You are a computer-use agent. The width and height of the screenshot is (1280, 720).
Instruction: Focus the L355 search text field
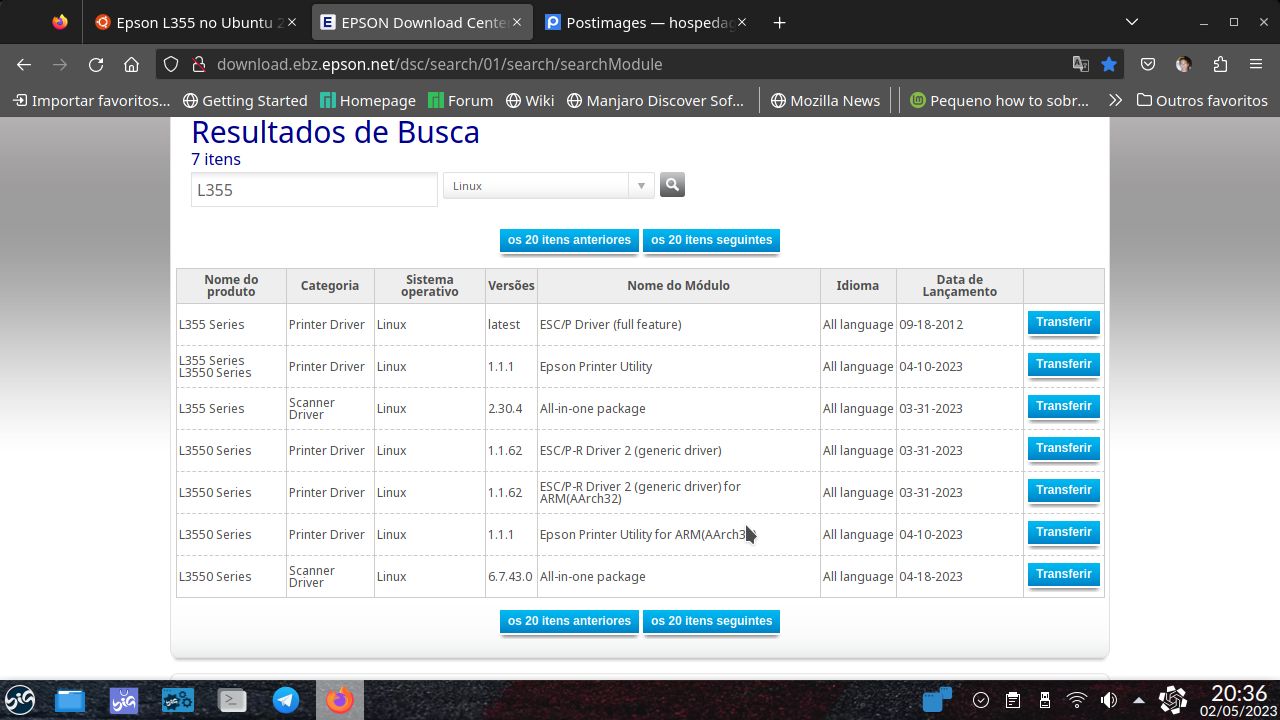click(314, 189)
